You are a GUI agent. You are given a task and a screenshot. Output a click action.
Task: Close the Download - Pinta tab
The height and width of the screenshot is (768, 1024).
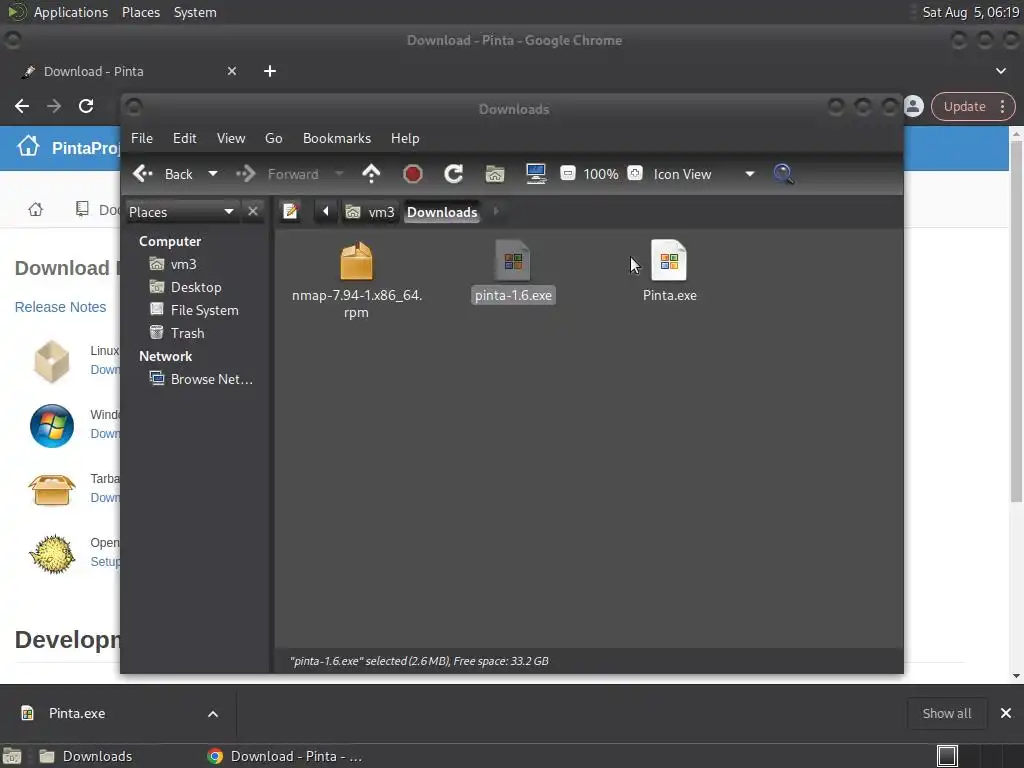[x=232, y=71]
